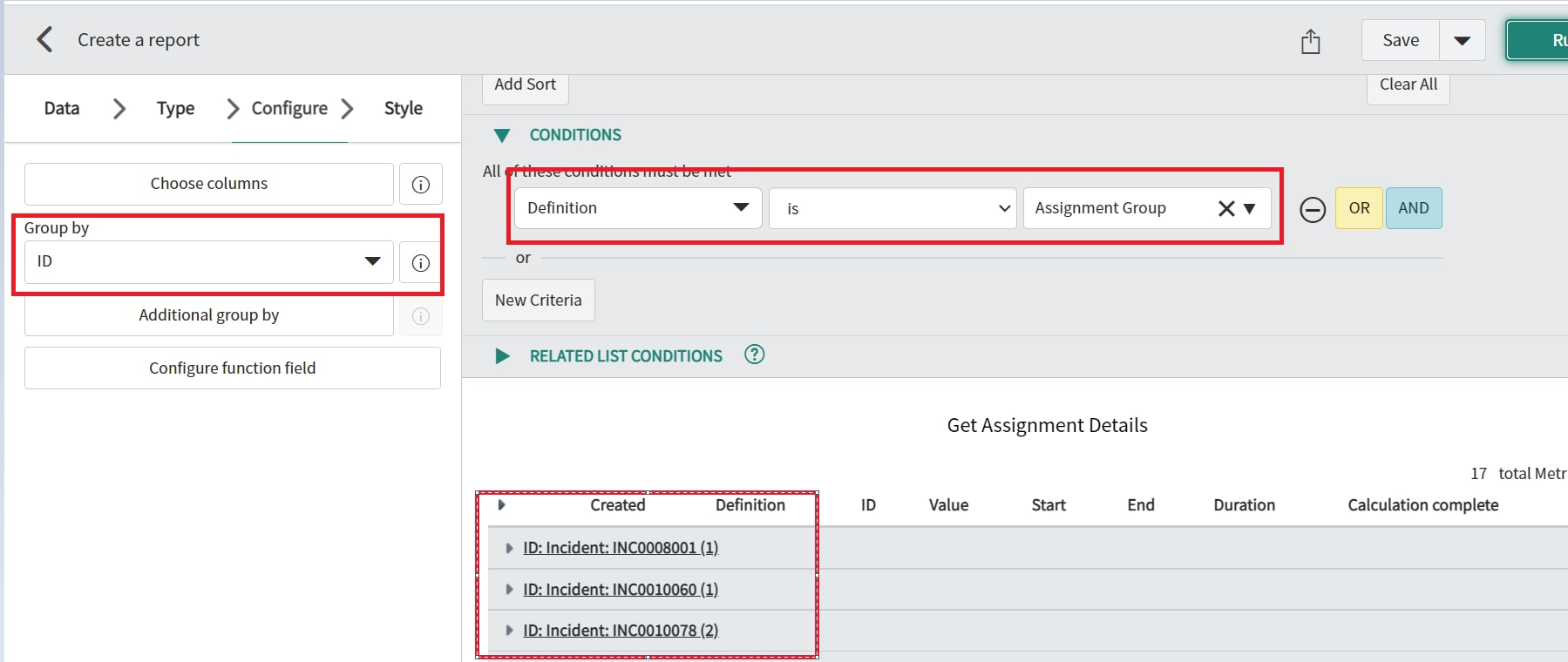Switch to the Type tab
1568x662 pixels.
click(x=175, y=108)
